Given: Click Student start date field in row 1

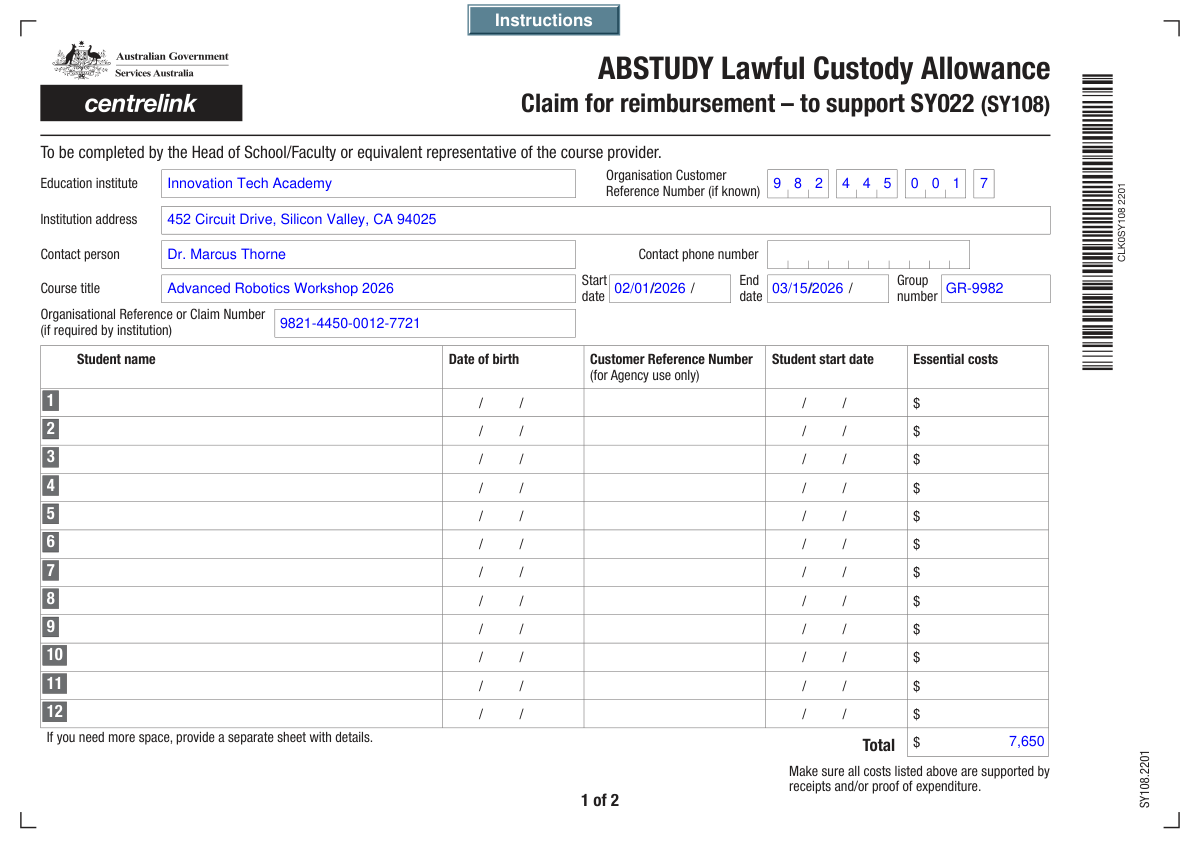Looking at the screenshot, I should click(836, 402).
